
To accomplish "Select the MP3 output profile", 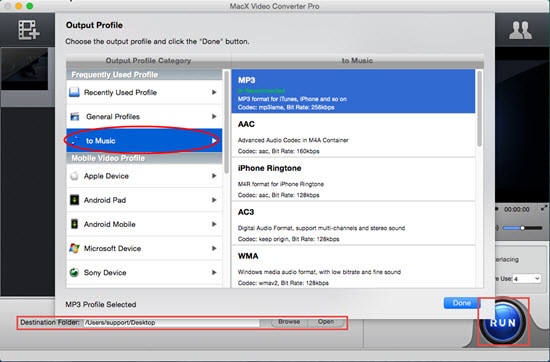I will [x=353, y=91].
